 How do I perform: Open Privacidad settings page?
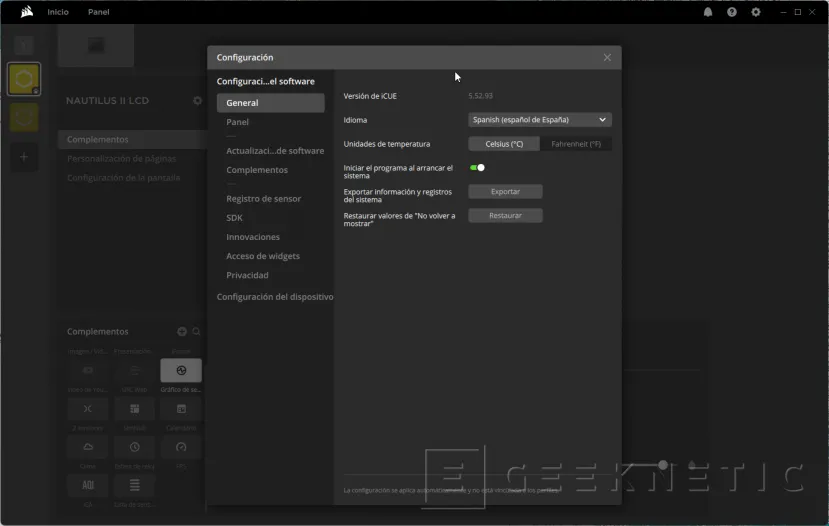247,275
